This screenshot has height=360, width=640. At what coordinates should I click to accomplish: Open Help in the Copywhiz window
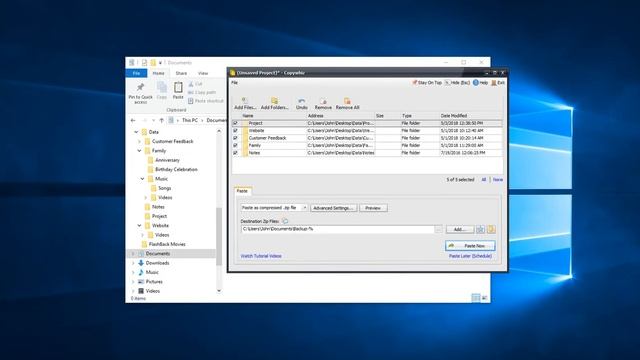480,82
